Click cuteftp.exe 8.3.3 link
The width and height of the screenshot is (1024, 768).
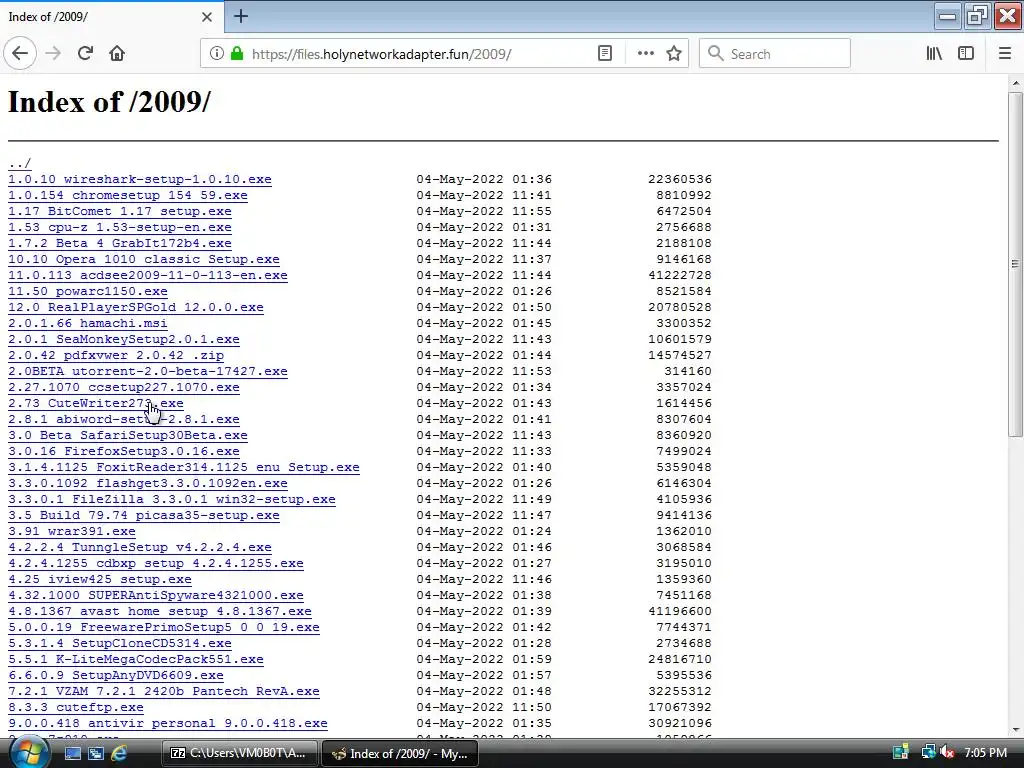(76, 707)
